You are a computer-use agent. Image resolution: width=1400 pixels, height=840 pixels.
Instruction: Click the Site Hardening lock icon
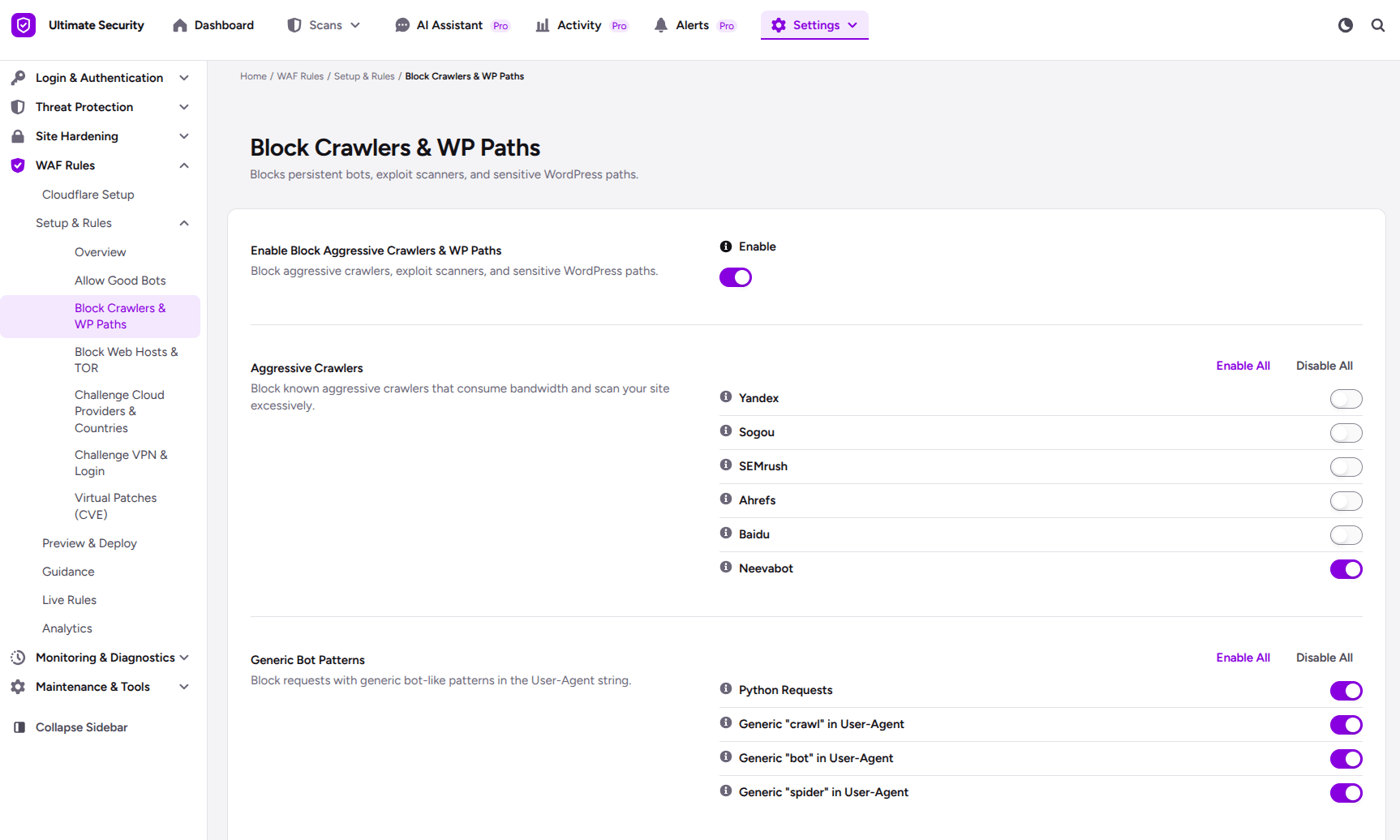(x=18, y=136)
